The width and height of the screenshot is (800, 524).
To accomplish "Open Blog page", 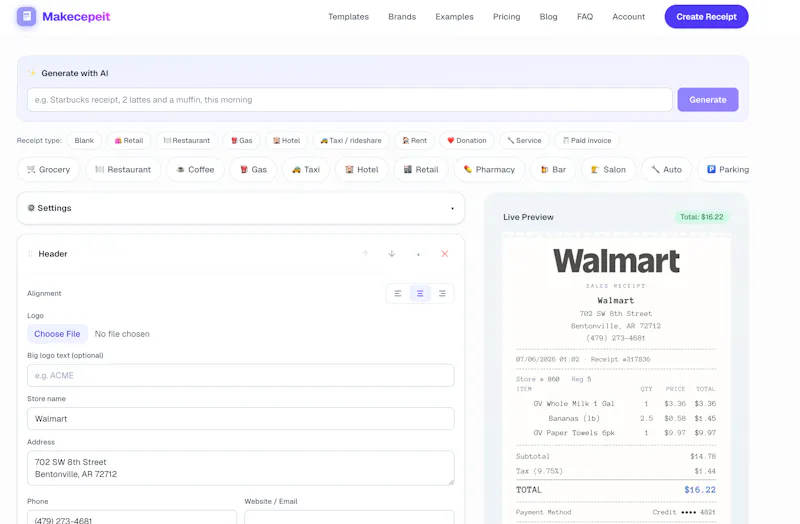I will click(548, 17).
